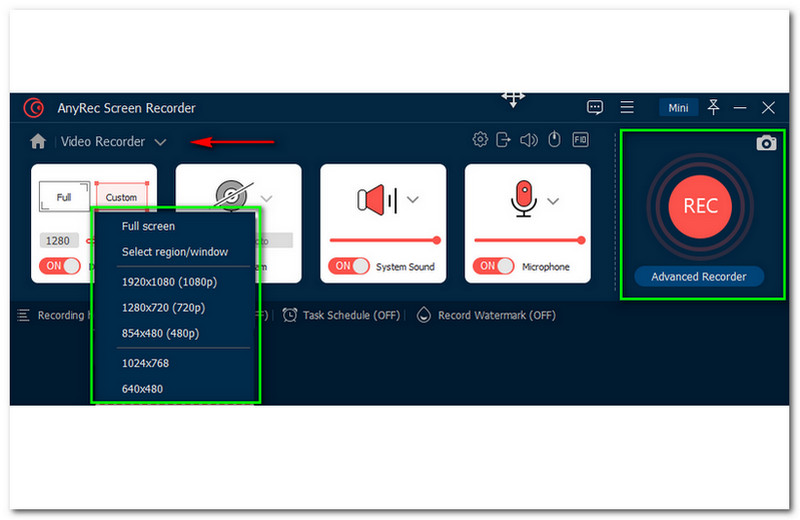Click the System Sound volume slider

click(x=385, y=240)
